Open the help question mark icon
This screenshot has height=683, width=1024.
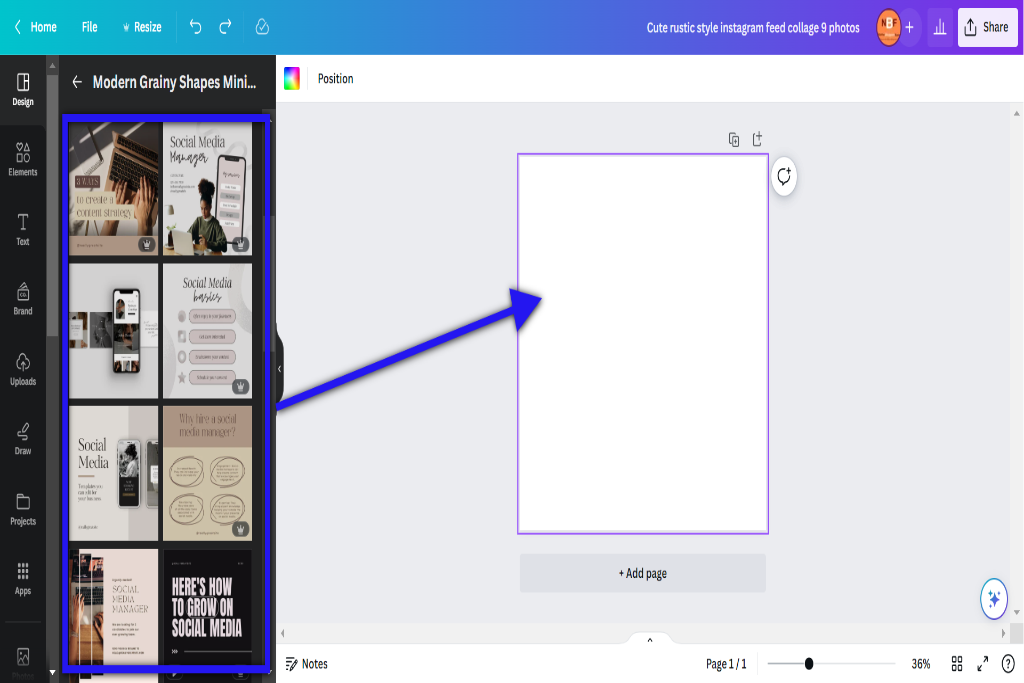[x=1008, y=664]
